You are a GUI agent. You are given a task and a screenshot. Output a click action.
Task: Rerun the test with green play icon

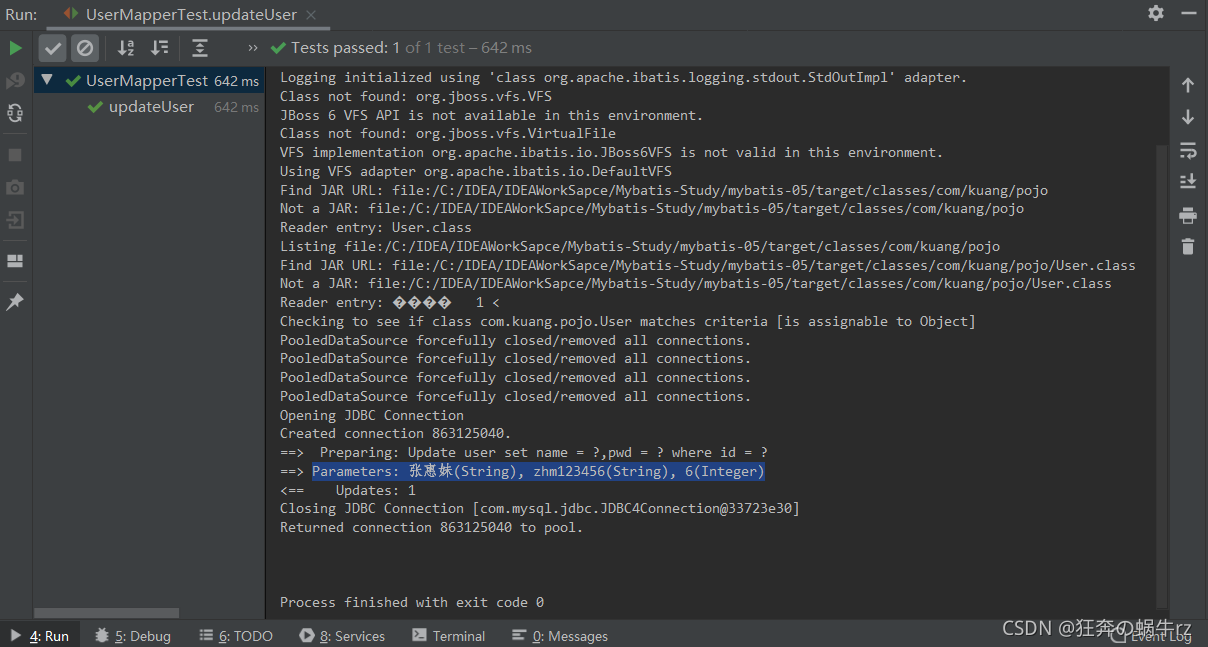tap(15, 48)
